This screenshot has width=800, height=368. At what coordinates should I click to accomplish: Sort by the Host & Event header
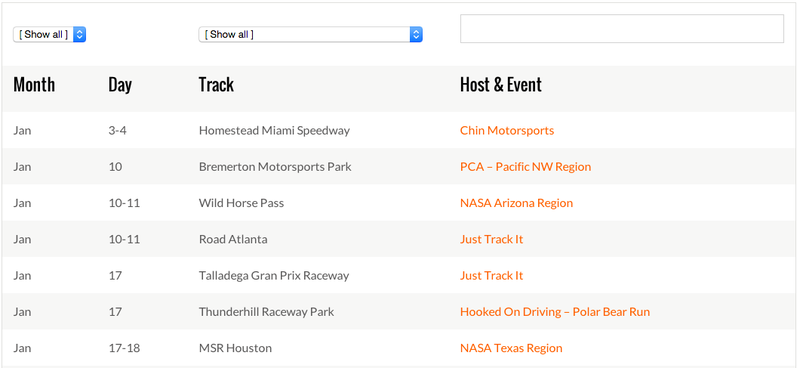point(501,85)
